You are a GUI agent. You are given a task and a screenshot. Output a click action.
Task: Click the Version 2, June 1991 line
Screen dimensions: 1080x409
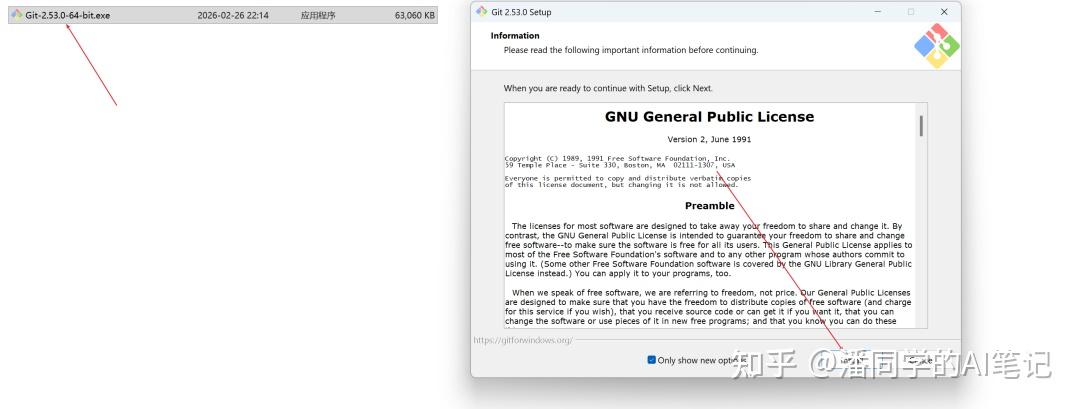709,139
